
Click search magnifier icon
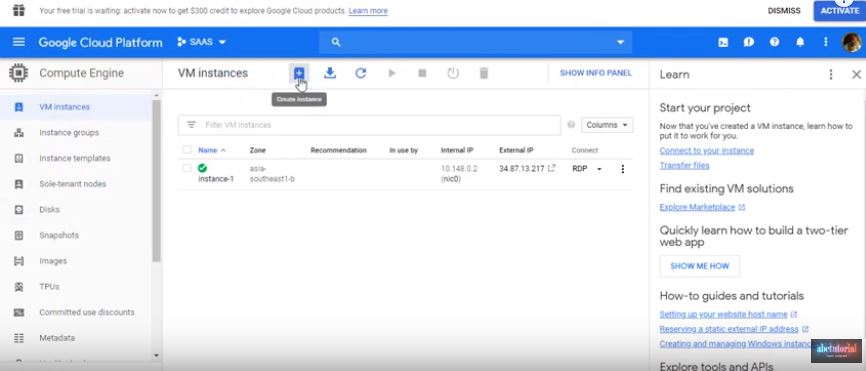pos(336,43)
